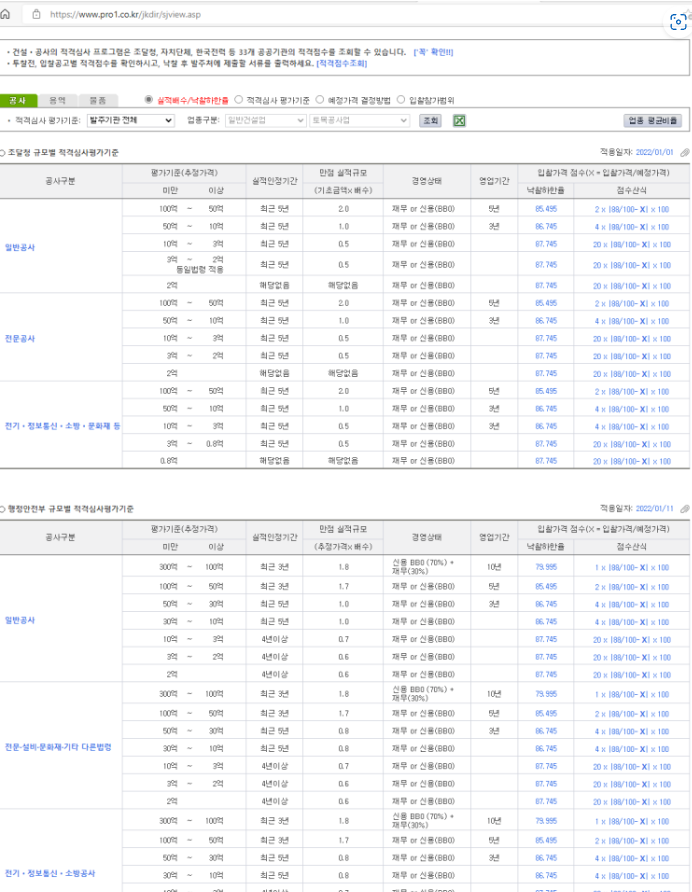
Task: Open the [적격점수조회] link
Action: click(x=341, y=63)
